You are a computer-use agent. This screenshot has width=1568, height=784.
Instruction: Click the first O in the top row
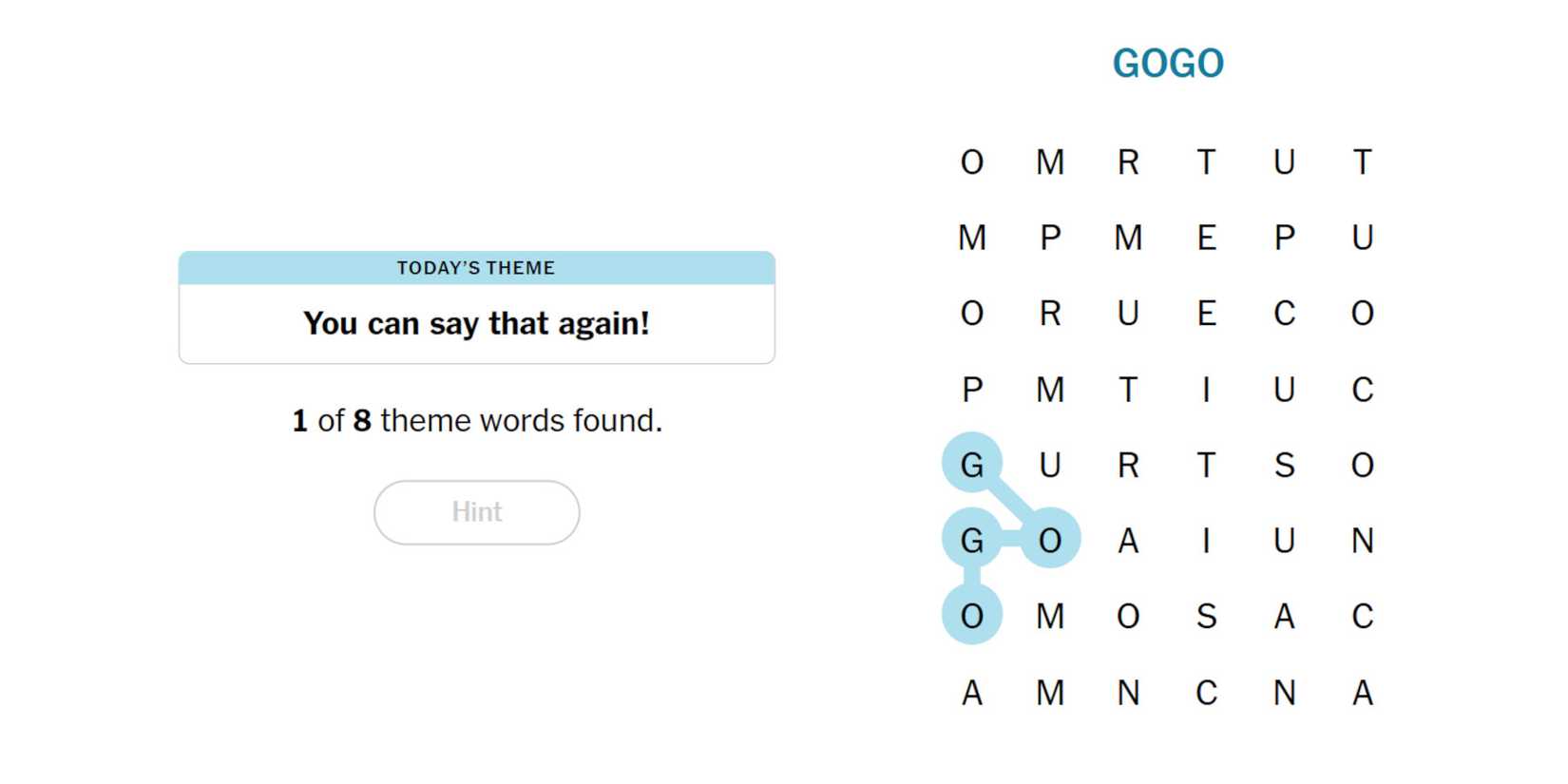(971, 163)
